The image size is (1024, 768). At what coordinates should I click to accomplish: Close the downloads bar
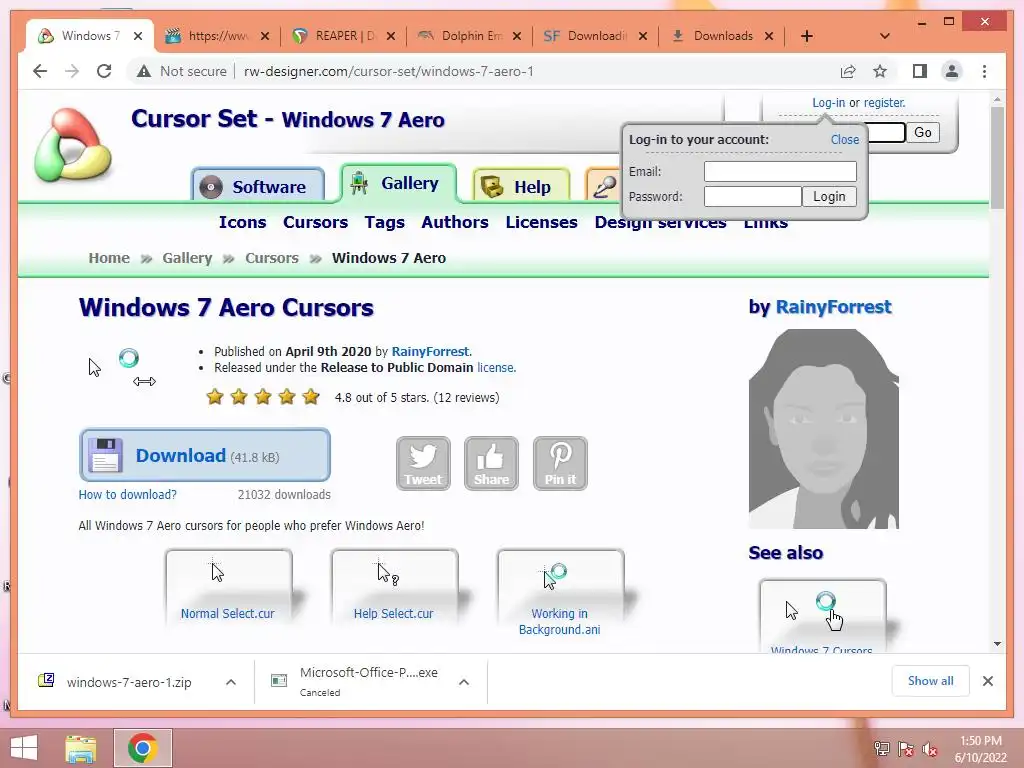point(987,681)
